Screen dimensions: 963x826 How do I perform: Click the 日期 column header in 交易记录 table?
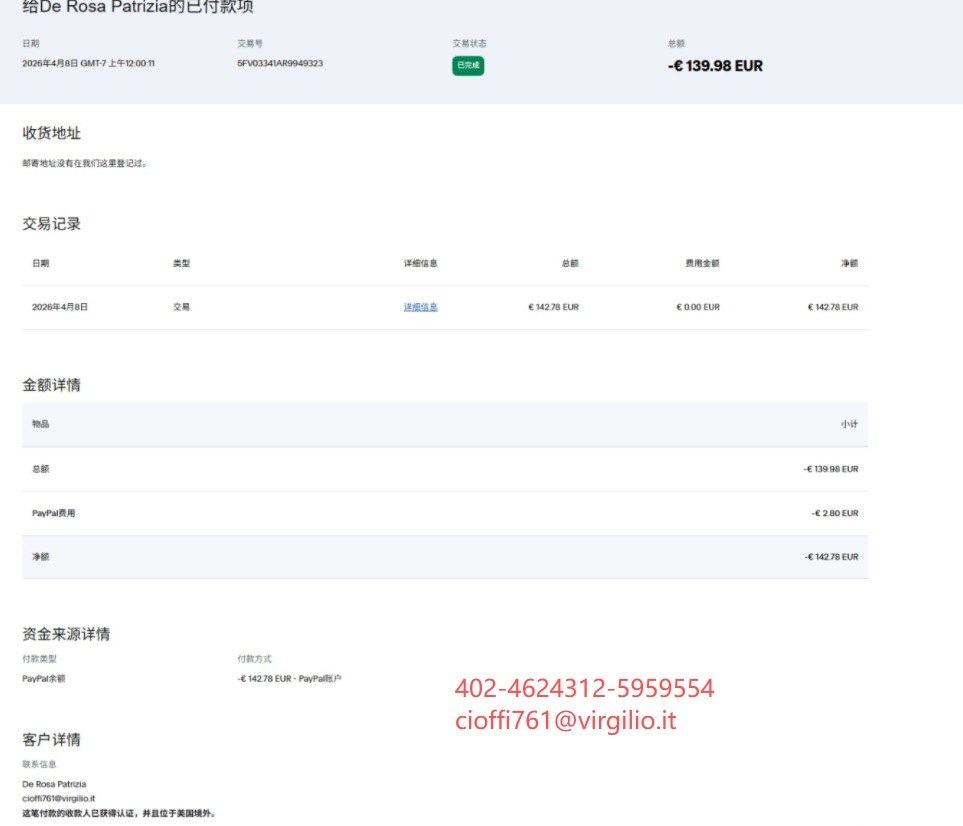coord(40,263)
